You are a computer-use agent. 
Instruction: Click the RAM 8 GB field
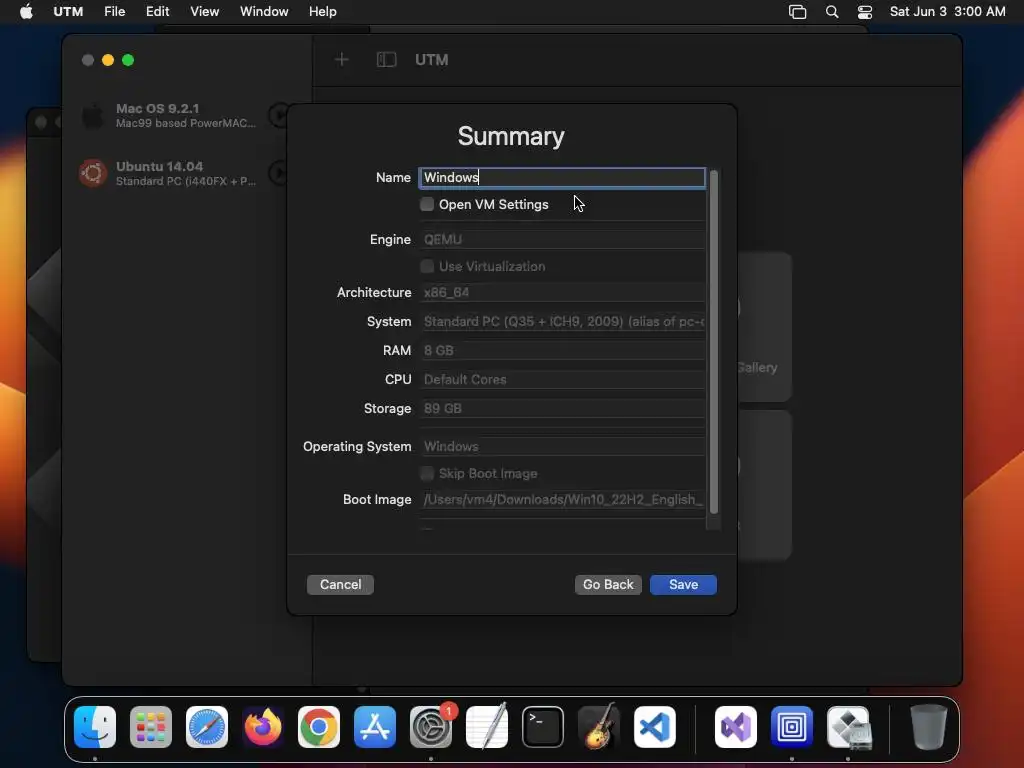(562, 351)
